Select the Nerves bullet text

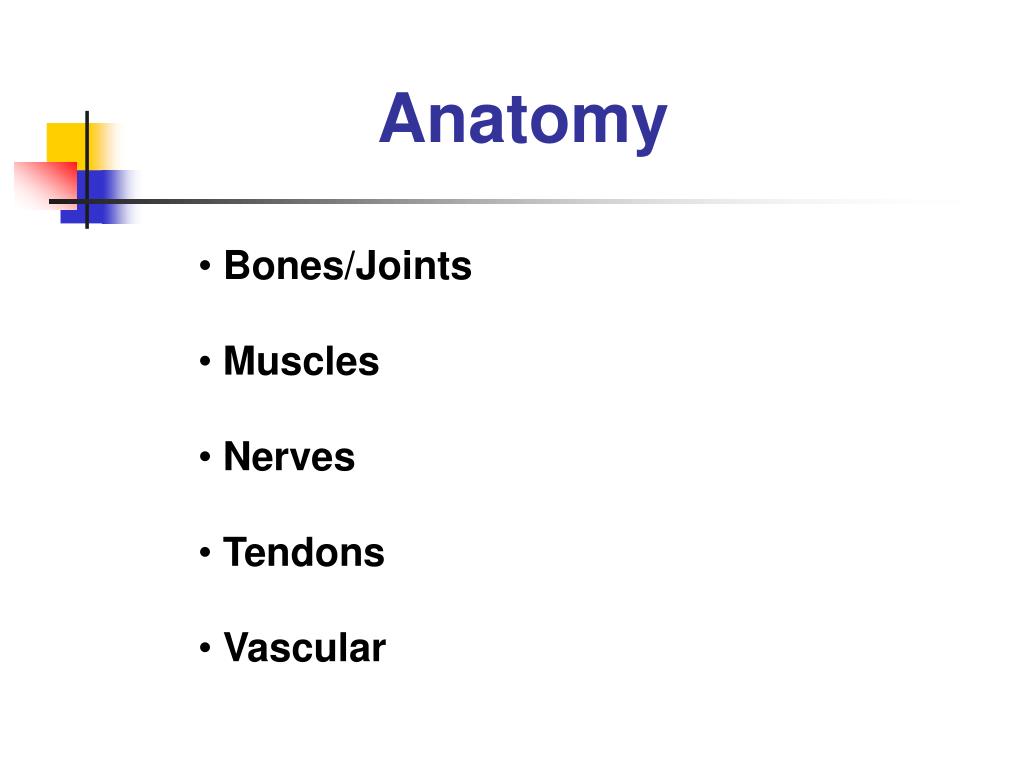(289, 456)
